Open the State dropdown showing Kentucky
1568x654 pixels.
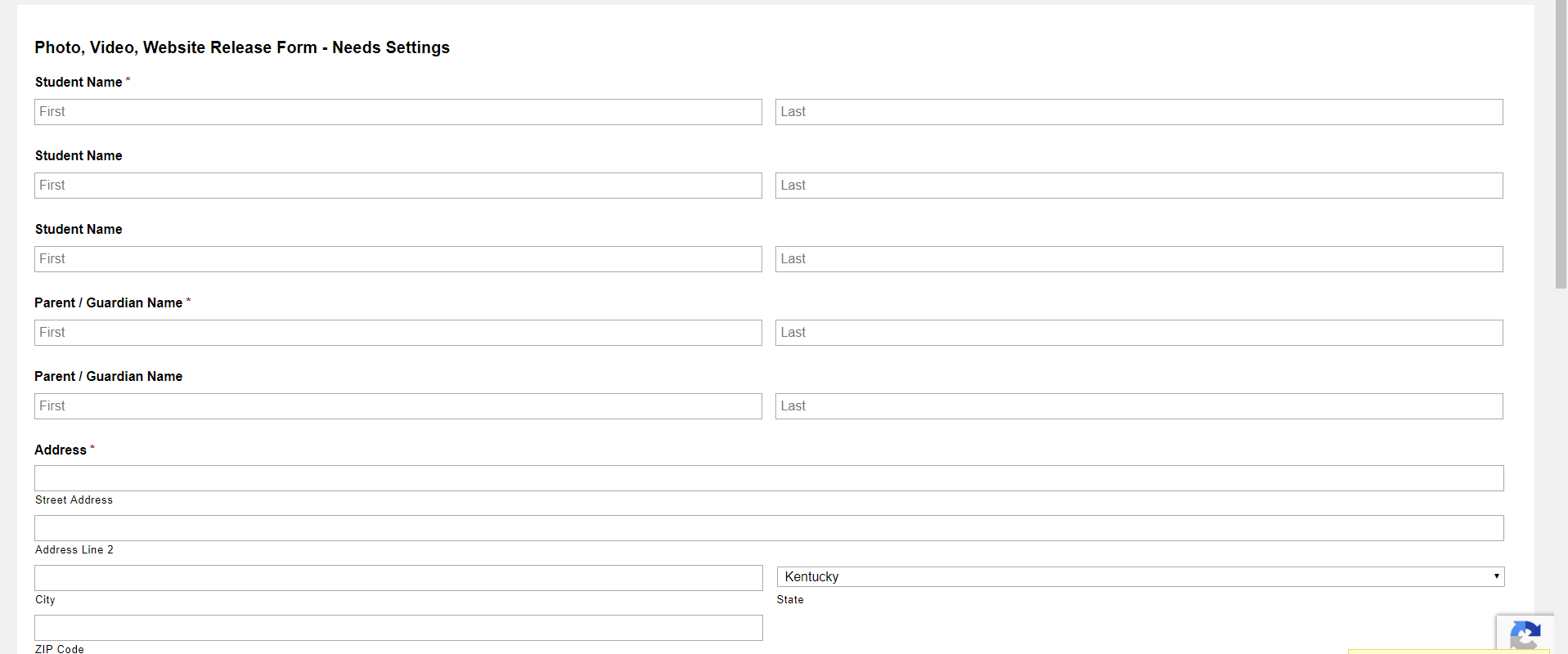[1140, 576]
